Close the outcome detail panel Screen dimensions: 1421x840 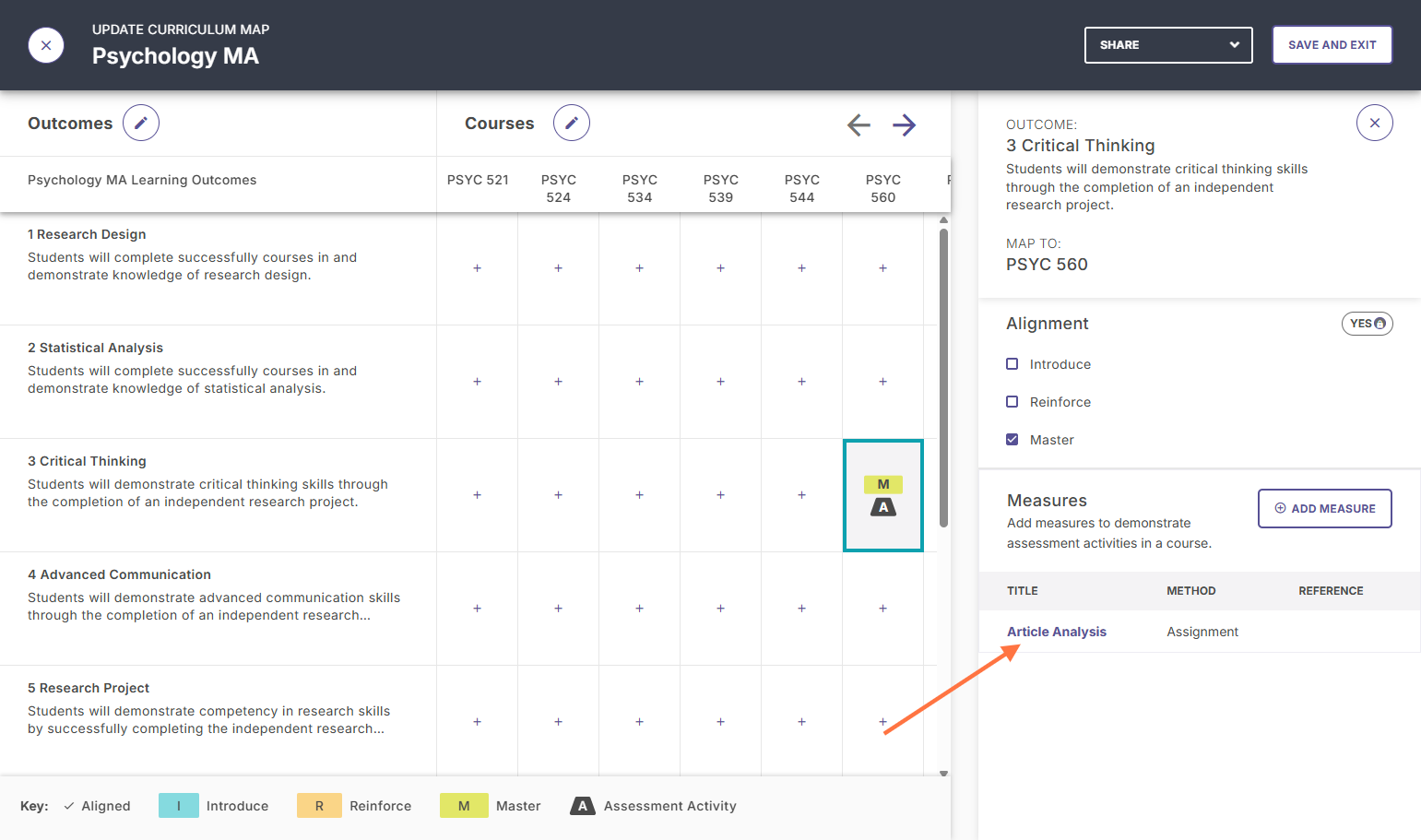click(1375, 123)
